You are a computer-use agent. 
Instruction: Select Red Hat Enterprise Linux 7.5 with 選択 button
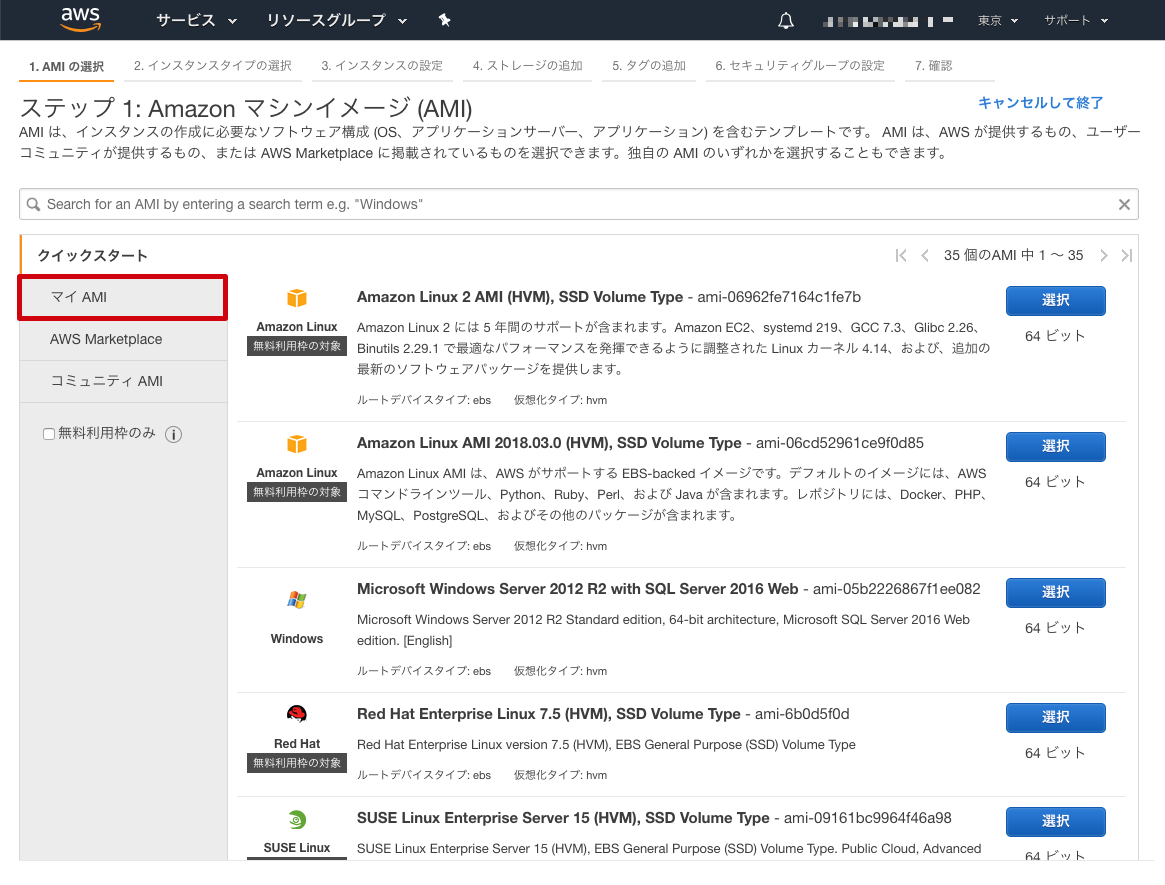(x=1056, y=717)
